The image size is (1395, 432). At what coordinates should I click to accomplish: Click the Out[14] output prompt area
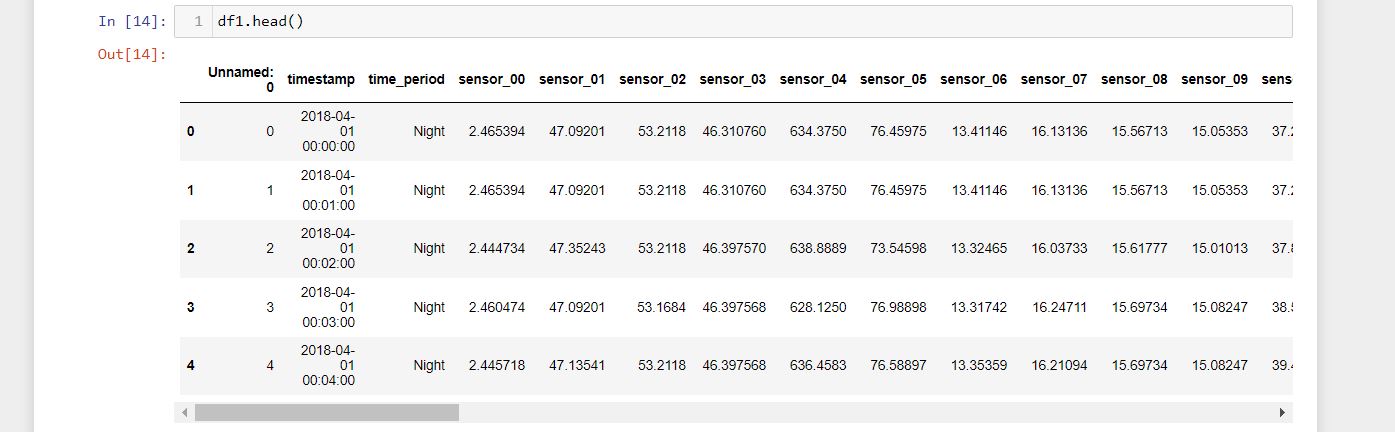click(131, 54)
